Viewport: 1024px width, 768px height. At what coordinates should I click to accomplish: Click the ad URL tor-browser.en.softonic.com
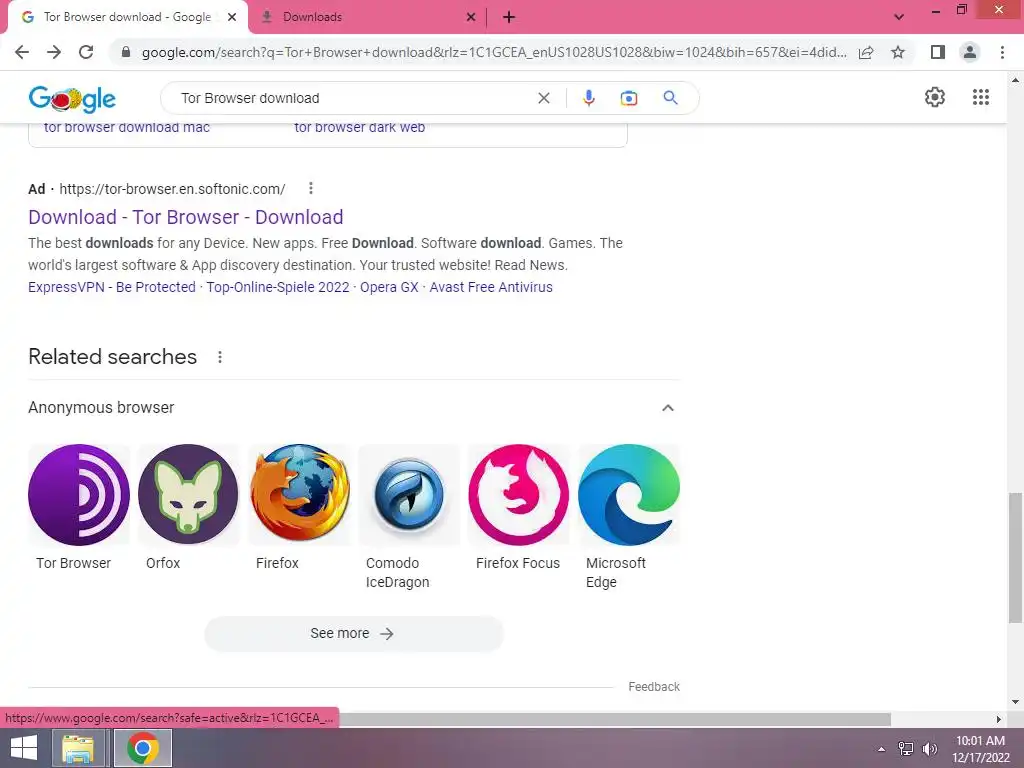click(172, 189)
